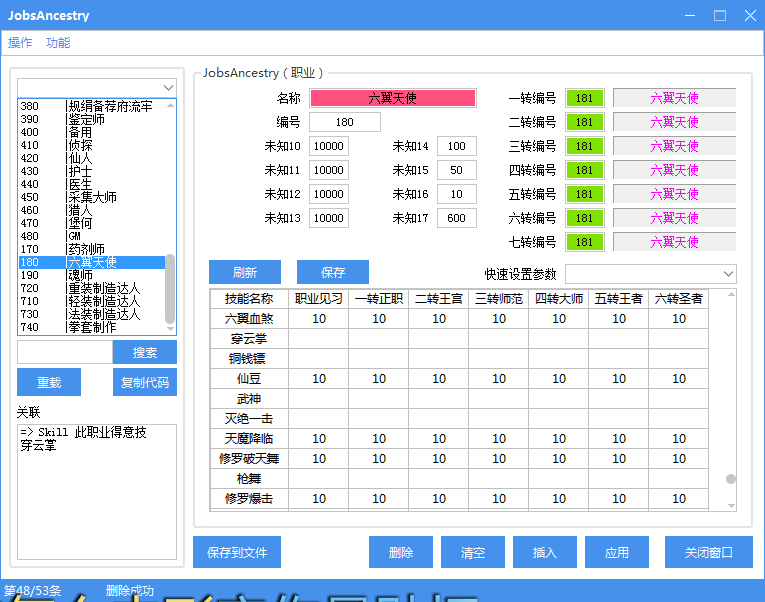Screen dimensions: 765x602
Task: Select list row 450 采集大师
Action: (92, 197)
